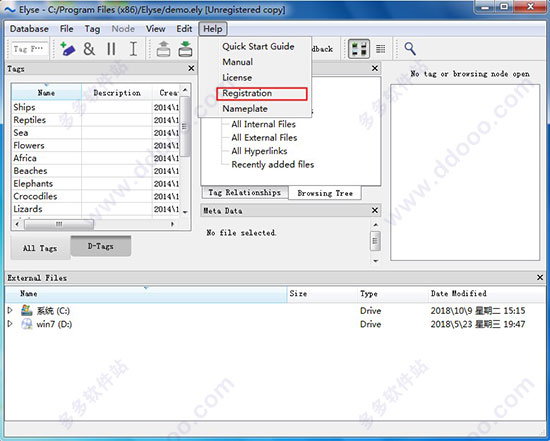Image resolution: width=550 pixels, height=441 pixels.
Task: Select the Flowers tag row
Action: click(95, 145)
